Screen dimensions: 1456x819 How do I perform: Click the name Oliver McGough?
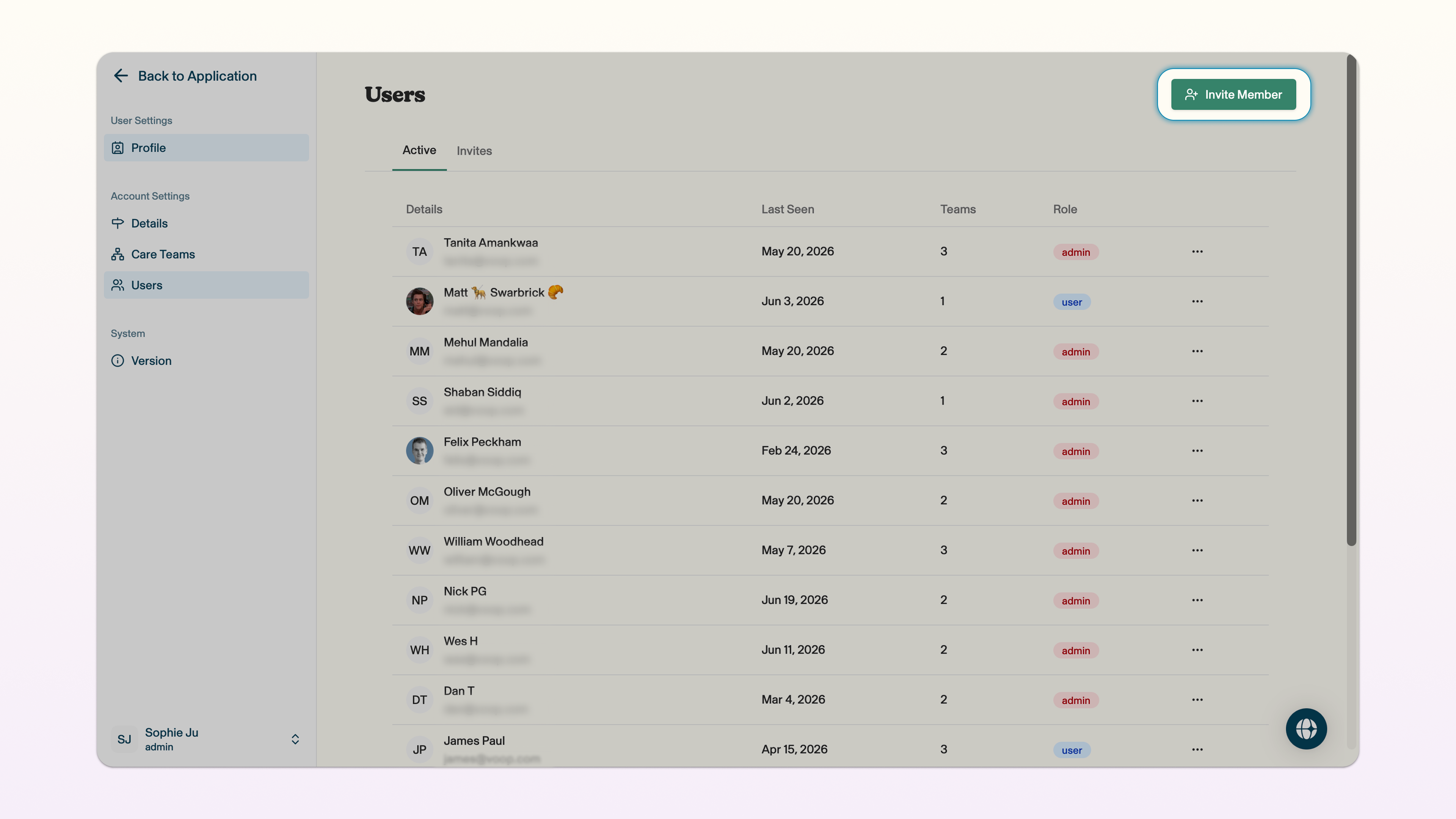(x=486, y=492)
